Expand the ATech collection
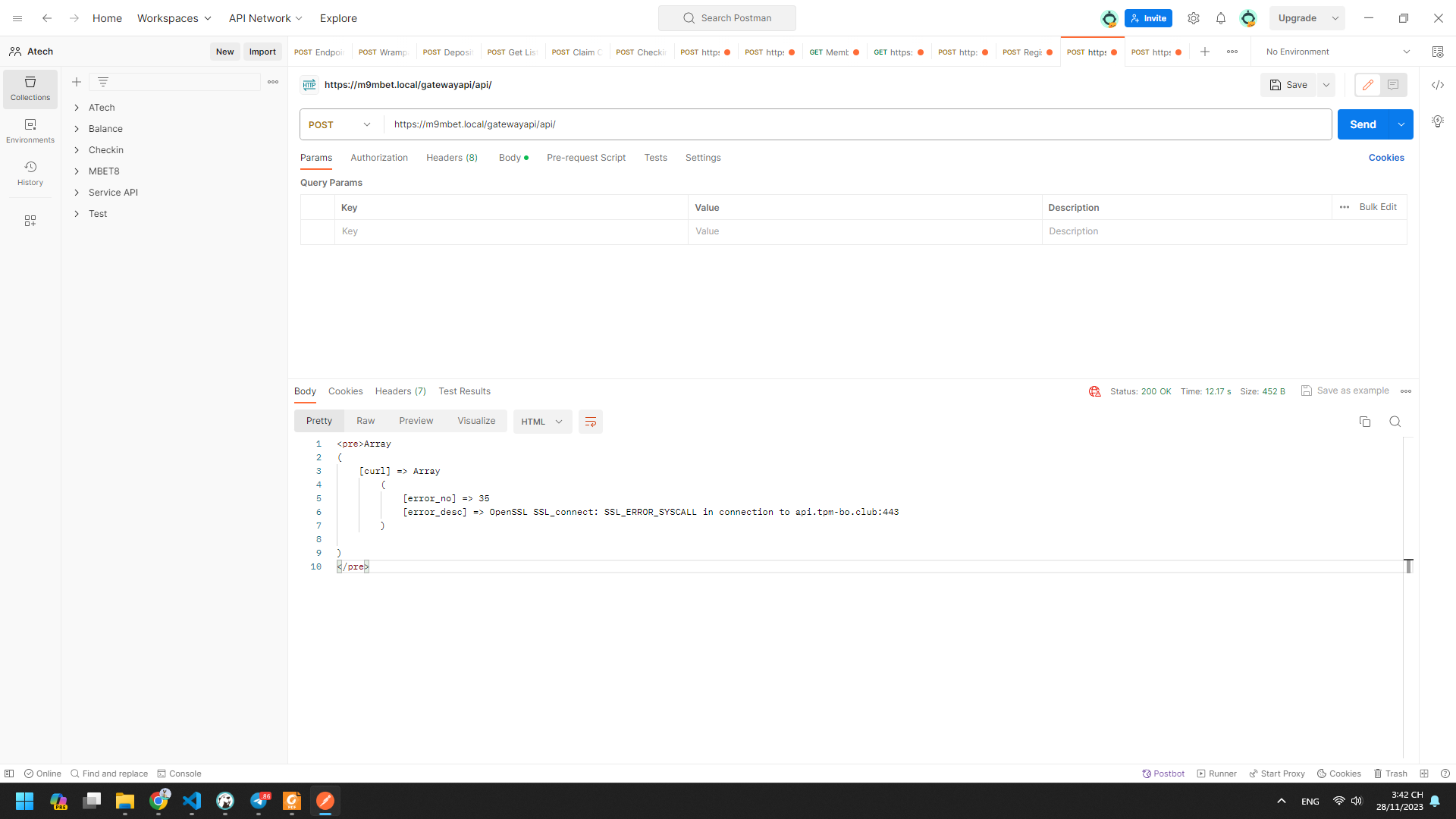The height and width of the screenshot is (819, 1456). tap(77, 108)
